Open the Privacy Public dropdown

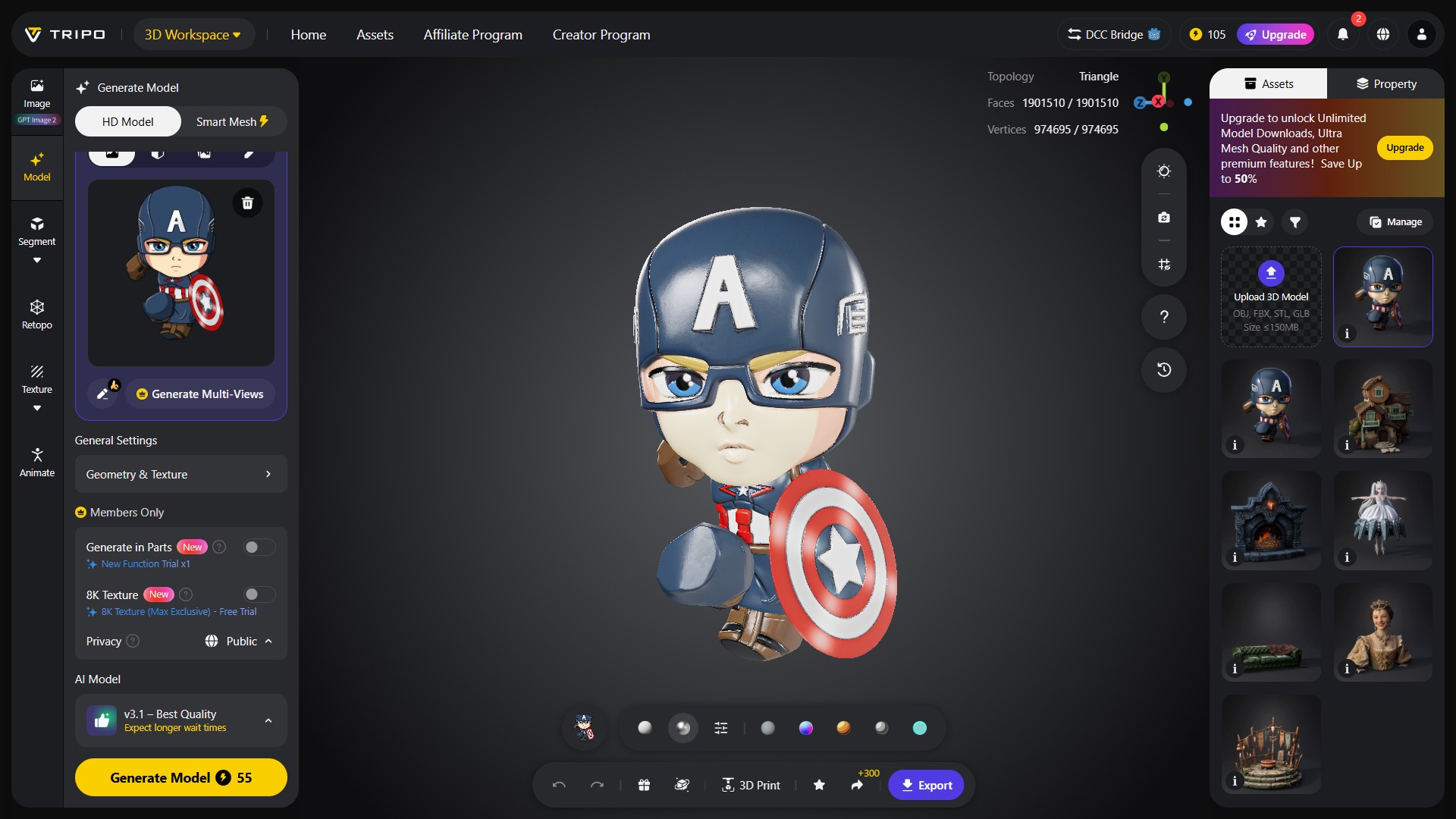(x=238, y=641)
